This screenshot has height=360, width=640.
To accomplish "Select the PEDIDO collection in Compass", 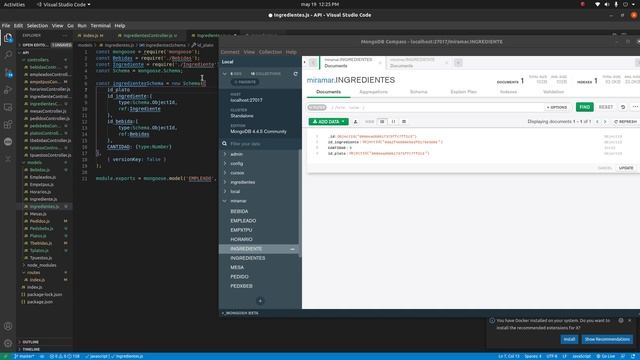I will click(239, 277).
